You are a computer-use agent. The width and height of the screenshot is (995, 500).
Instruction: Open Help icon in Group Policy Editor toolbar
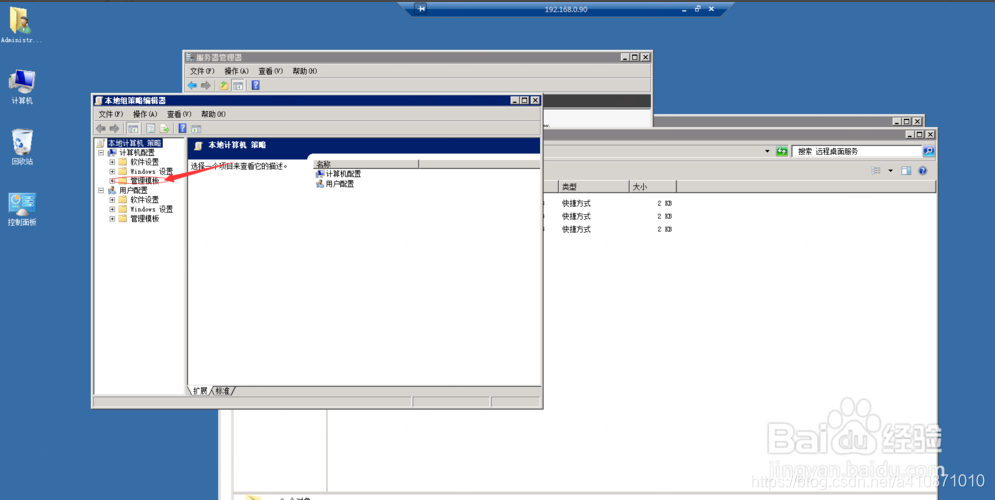click(x=183, y=128)
